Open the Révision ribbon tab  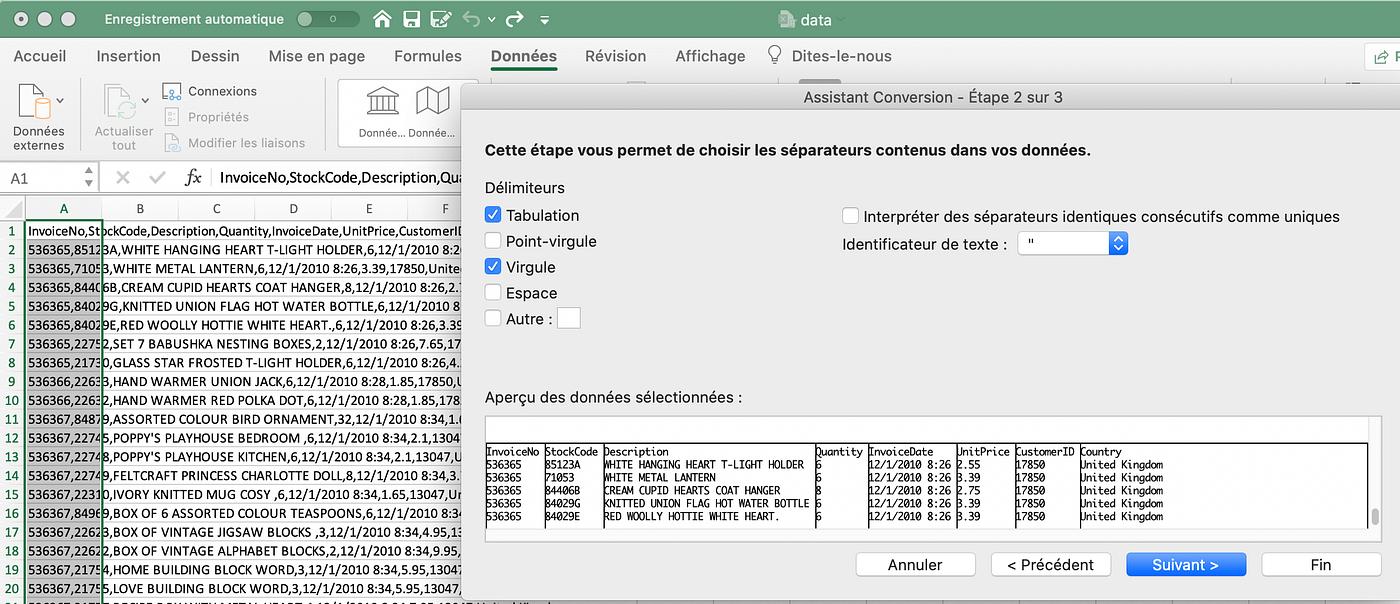pos(615,56)
